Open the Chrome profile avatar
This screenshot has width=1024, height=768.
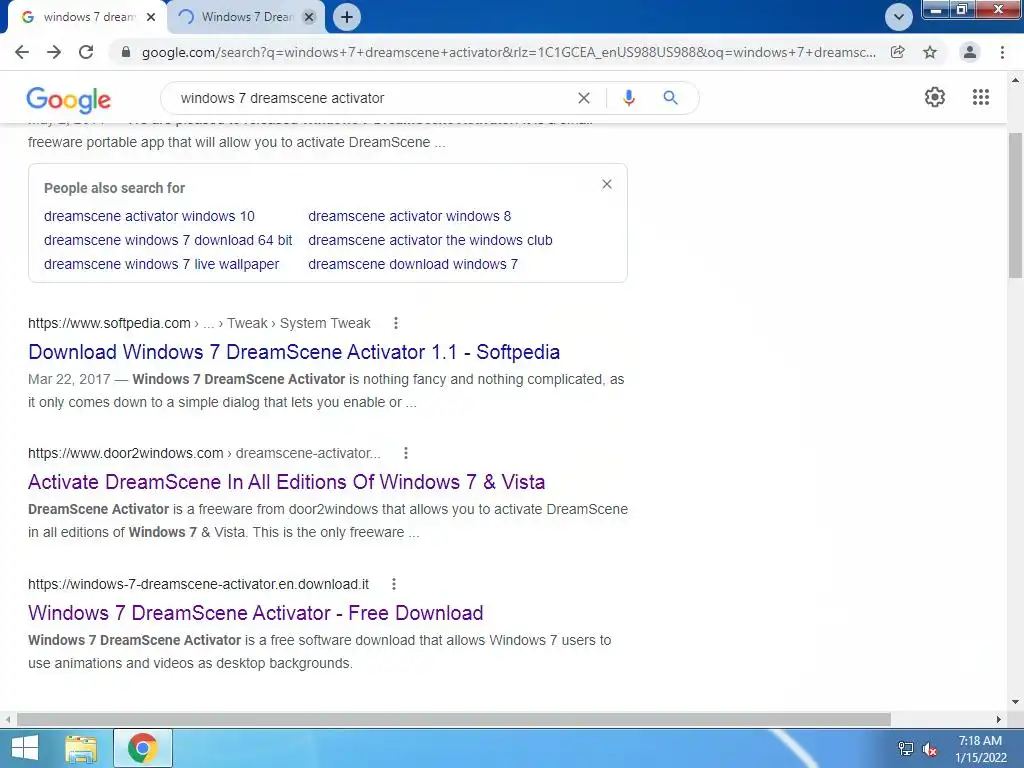pyautogui.click(x=970, y=52)
